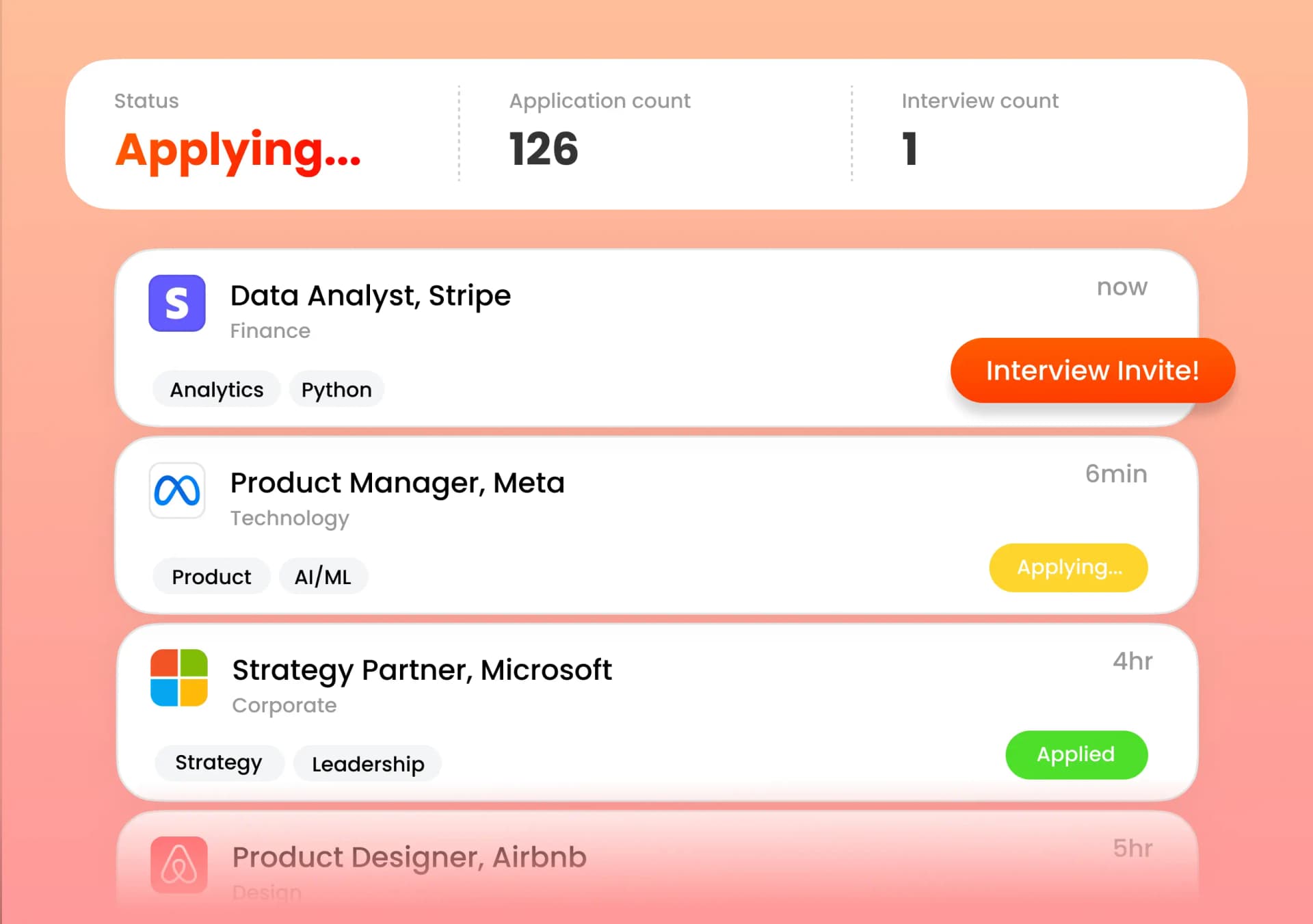This screenshot has height=924, width=1313.
Task: Open the Airbnb logo icon
Action: [177, 865]
